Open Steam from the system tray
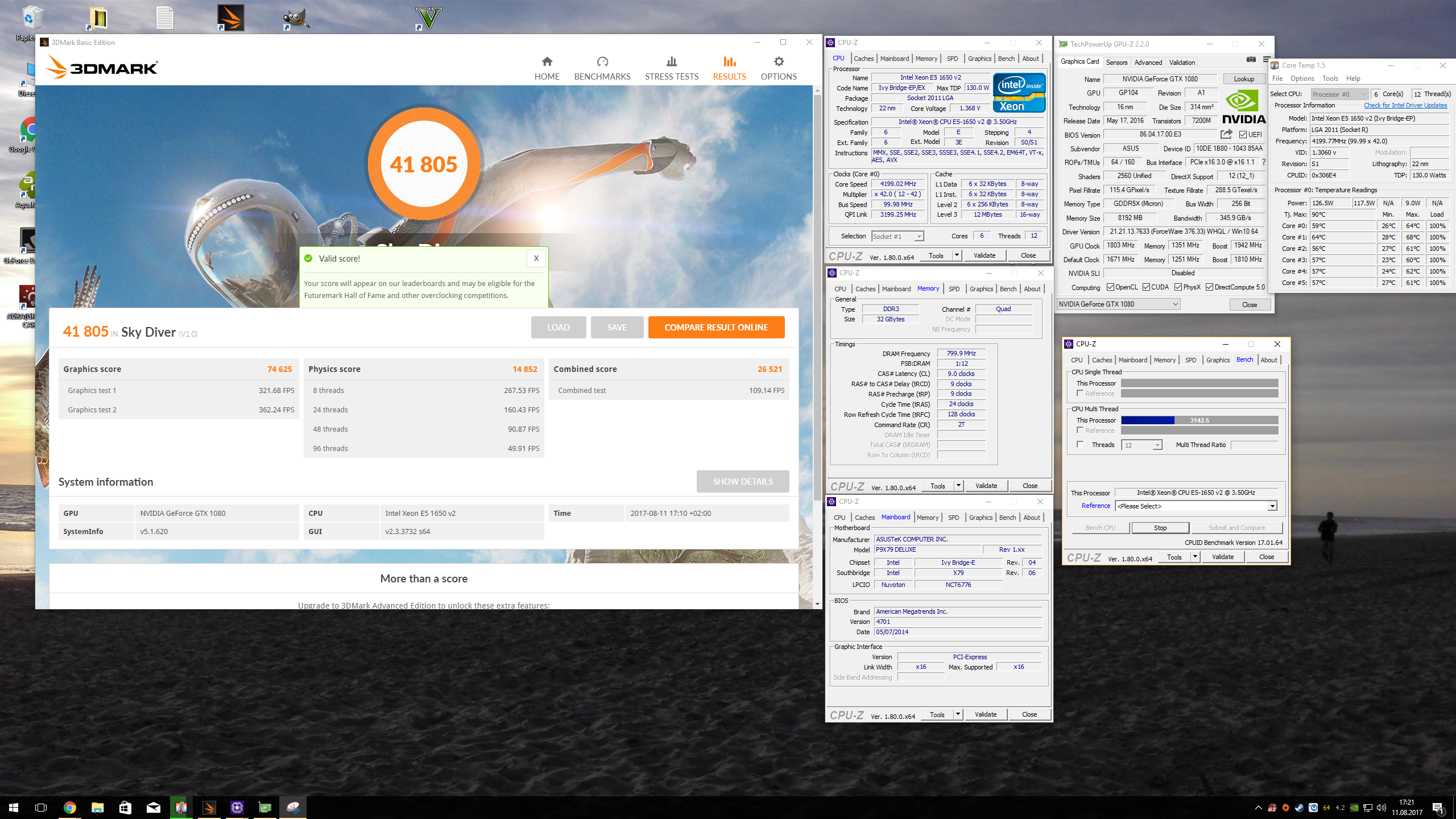1456x819 pixels. (1299, 808)
